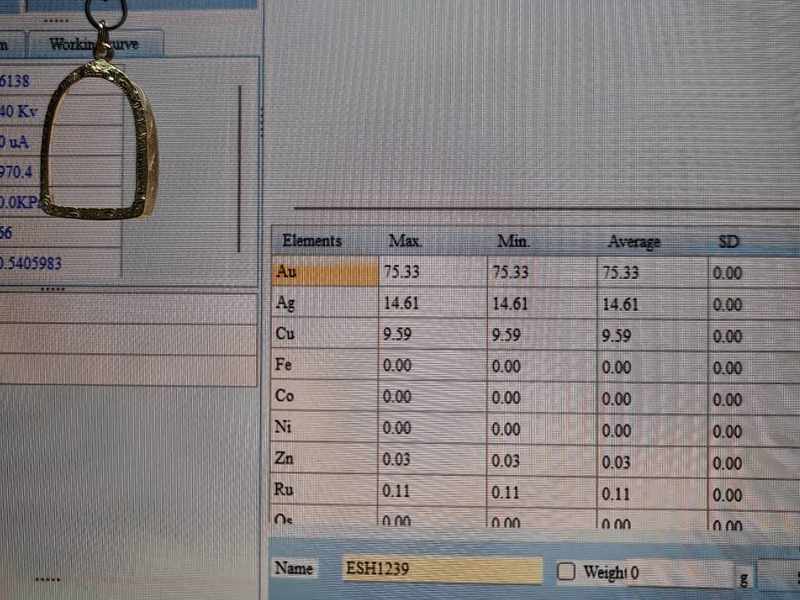Select the highlighted Au element row
Image resolution: width=800 pixels, height=600 pixels.
pyautogui.click(x=324, y=271)
